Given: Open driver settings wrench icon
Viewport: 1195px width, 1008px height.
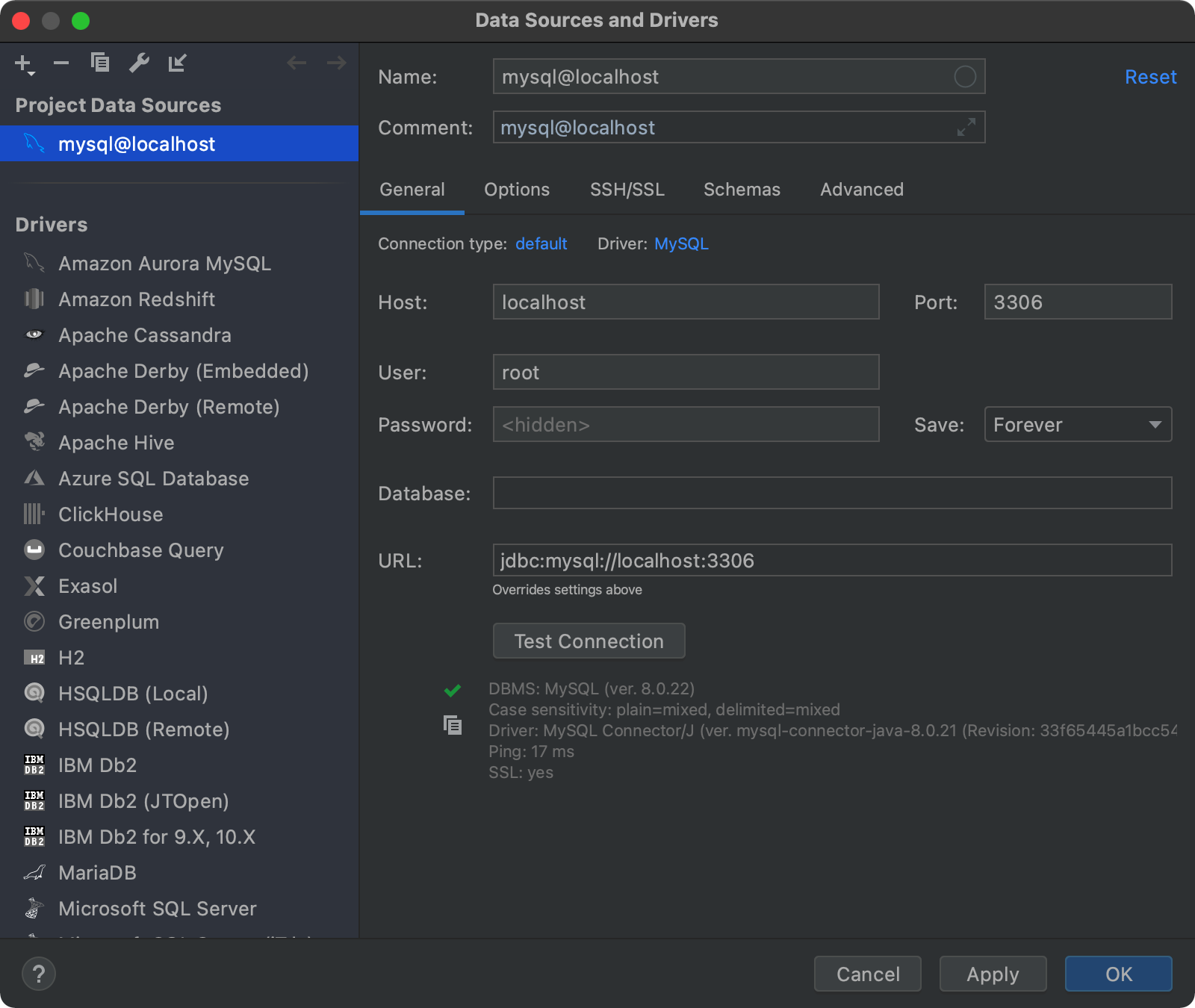Looking at the screenshot, I should click(x=139, y=63).
